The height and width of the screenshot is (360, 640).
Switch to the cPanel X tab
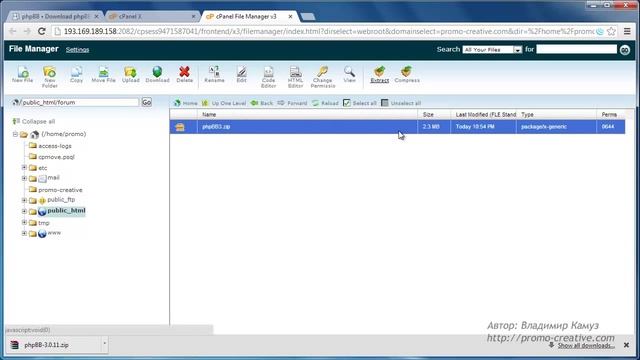[152, 17]
